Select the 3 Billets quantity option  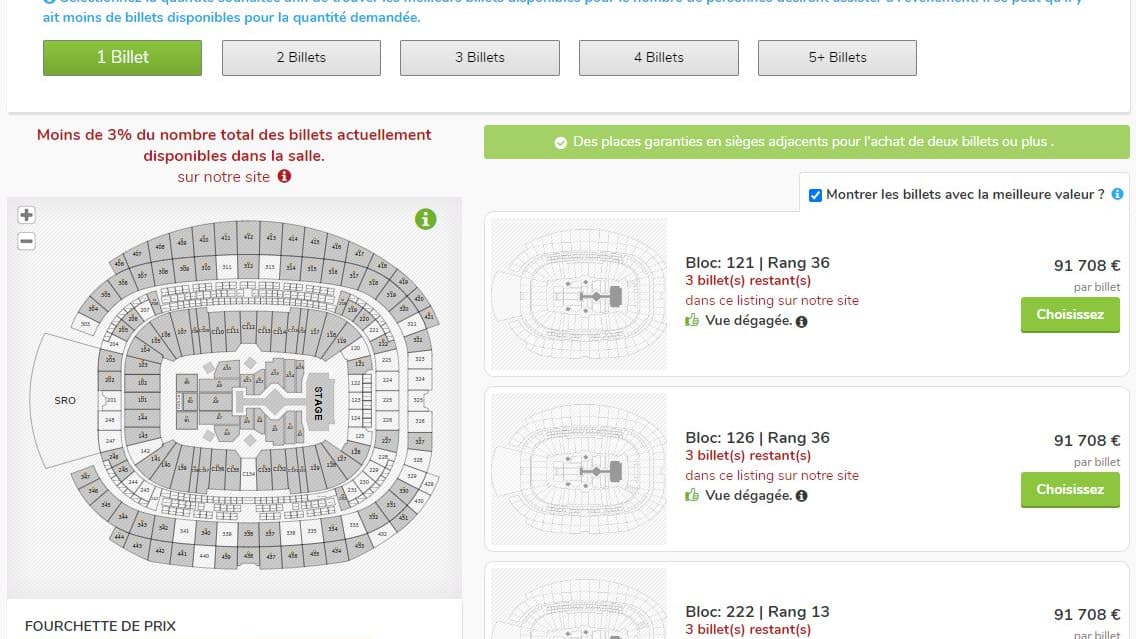pos(480,58)
